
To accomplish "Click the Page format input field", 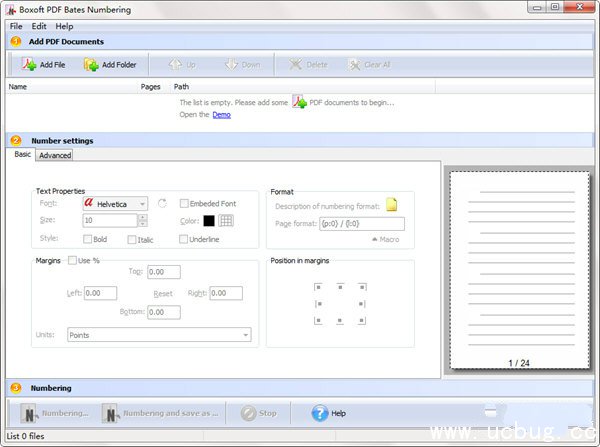I will coord(359,223).
